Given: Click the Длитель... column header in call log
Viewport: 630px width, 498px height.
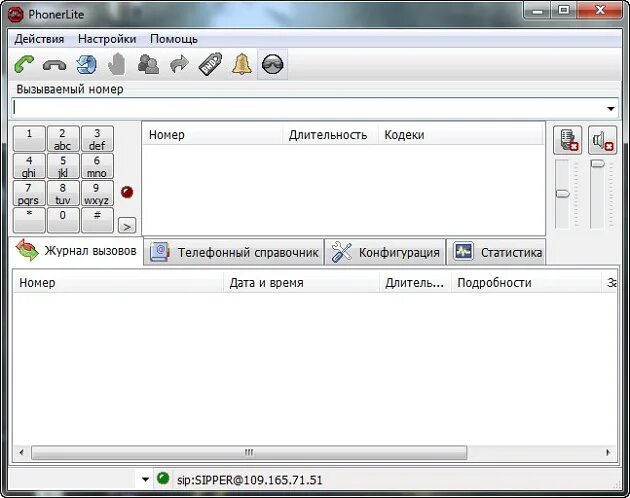Looking at the screenshot, I should (x=415, y=283).
